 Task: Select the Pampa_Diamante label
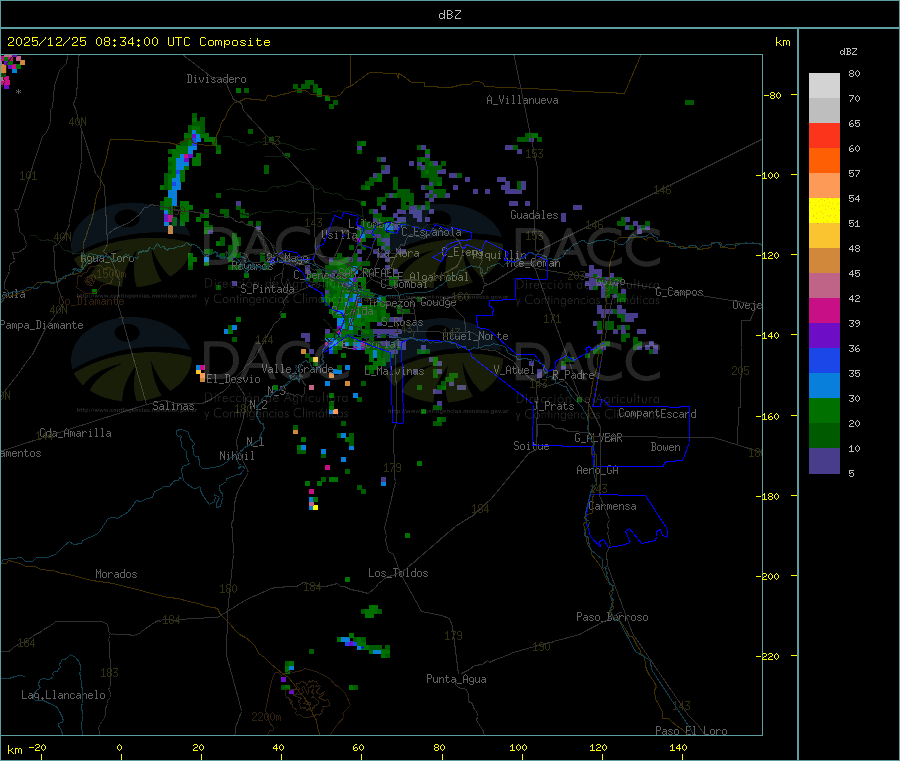[42, 325]
